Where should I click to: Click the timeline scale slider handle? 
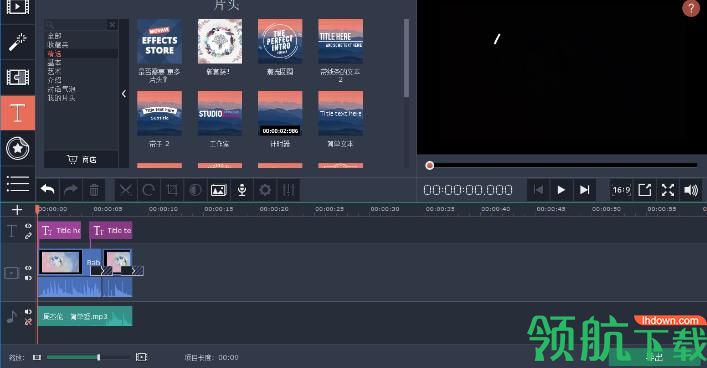click(98, 357)
